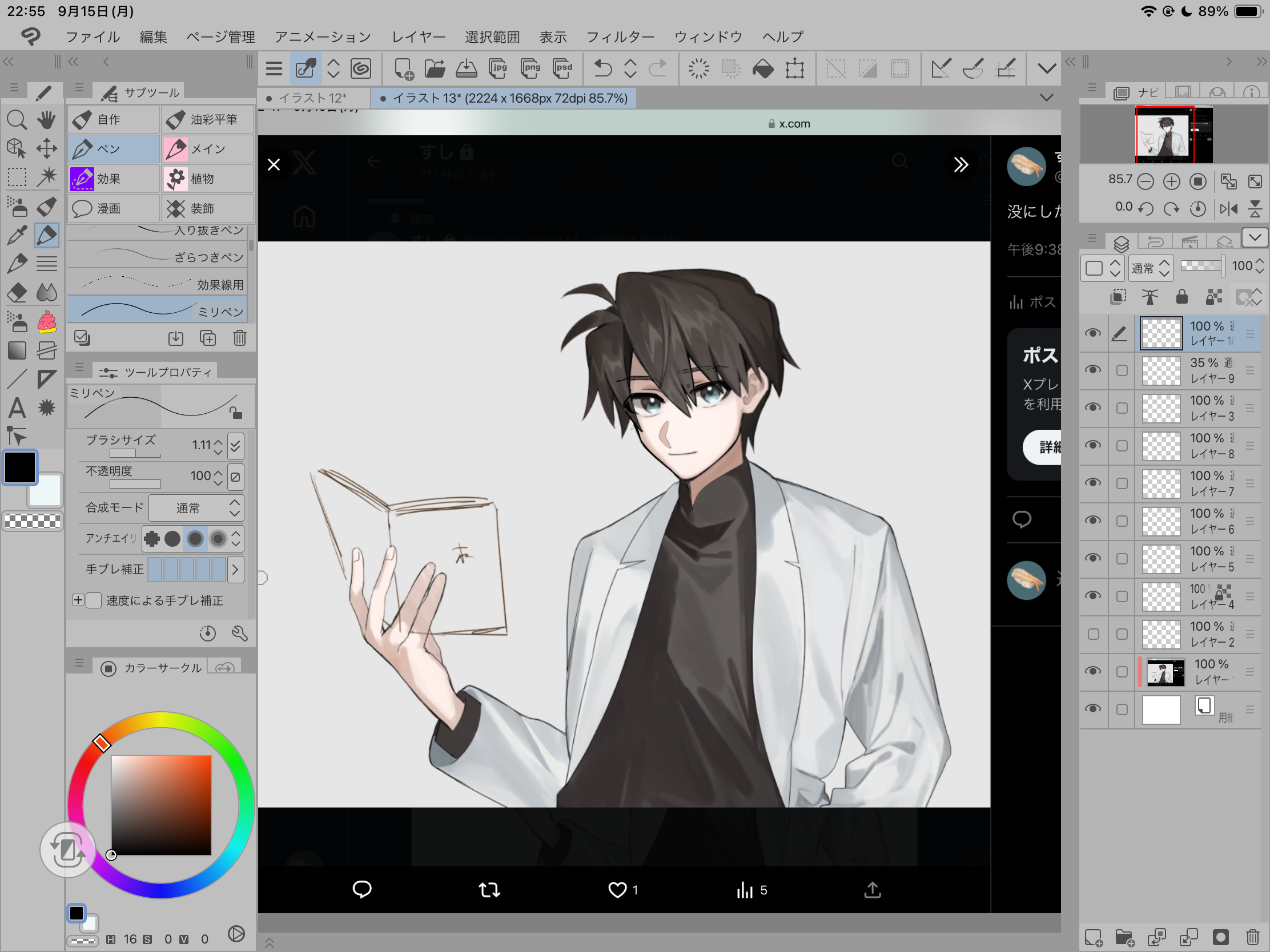Screen dimensions: 1270x952
Task: Expand the 手ブレ補正 arrow
Action: 235,569
